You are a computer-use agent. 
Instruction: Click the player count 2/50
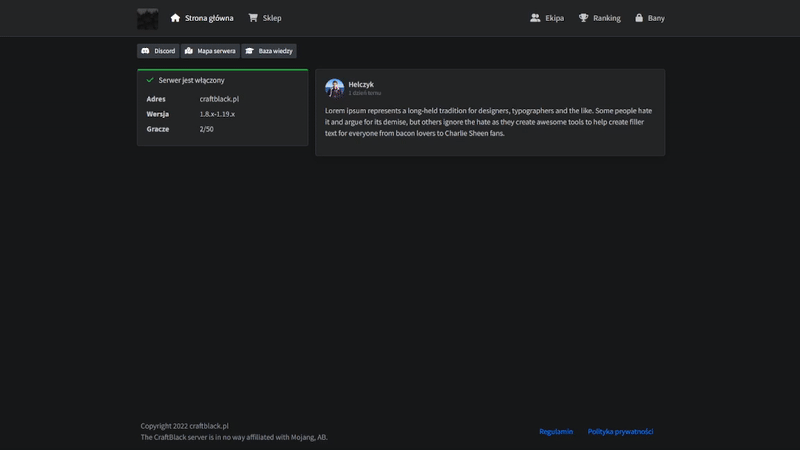click(207, 129)
